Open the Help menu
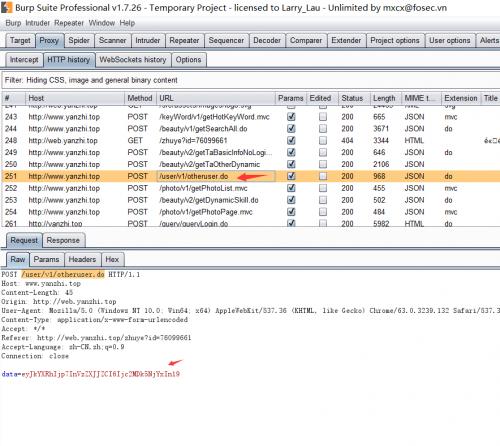This screenshot has height=446, width=500. click(127, 23)
